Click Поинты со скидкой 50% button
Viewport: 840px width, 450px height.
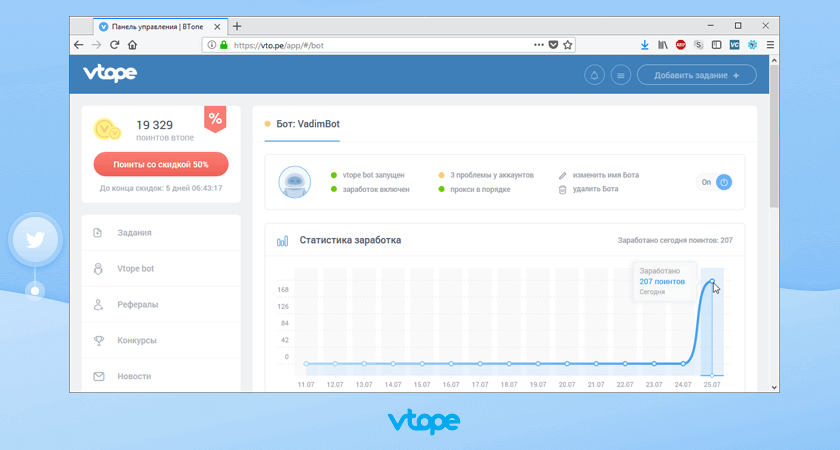click(x=161, y=164)
